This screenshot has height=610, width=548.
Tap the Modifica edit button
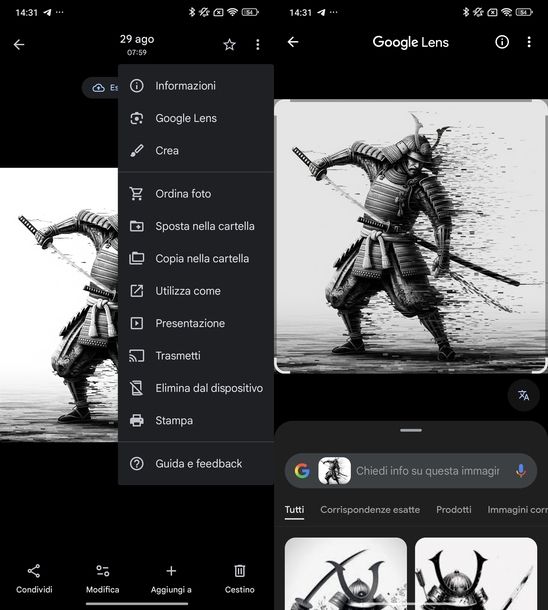[x=103, y=579]
